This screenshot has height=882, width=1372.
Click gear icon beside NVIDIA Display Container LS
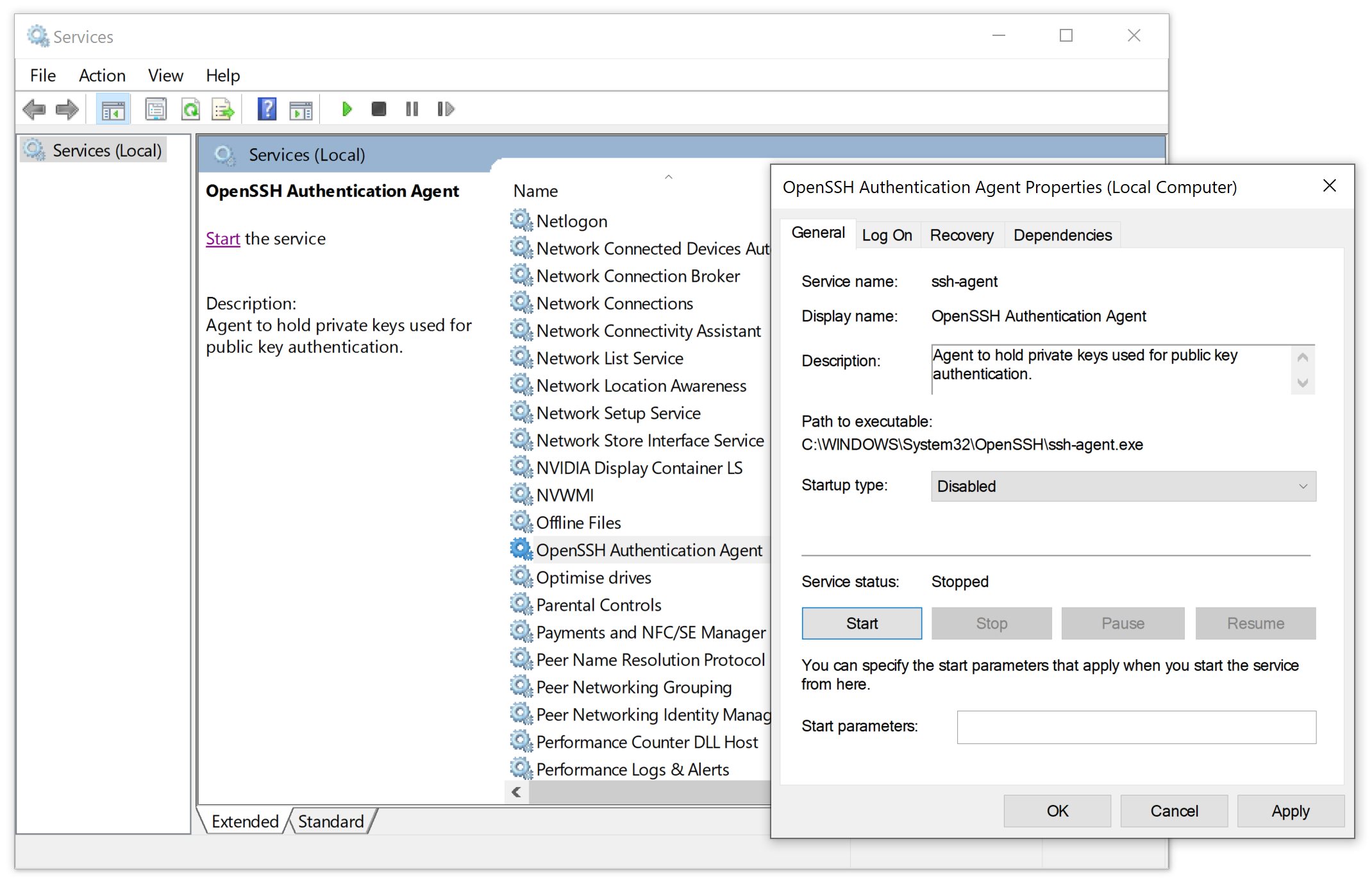click(x=521, y=467)
